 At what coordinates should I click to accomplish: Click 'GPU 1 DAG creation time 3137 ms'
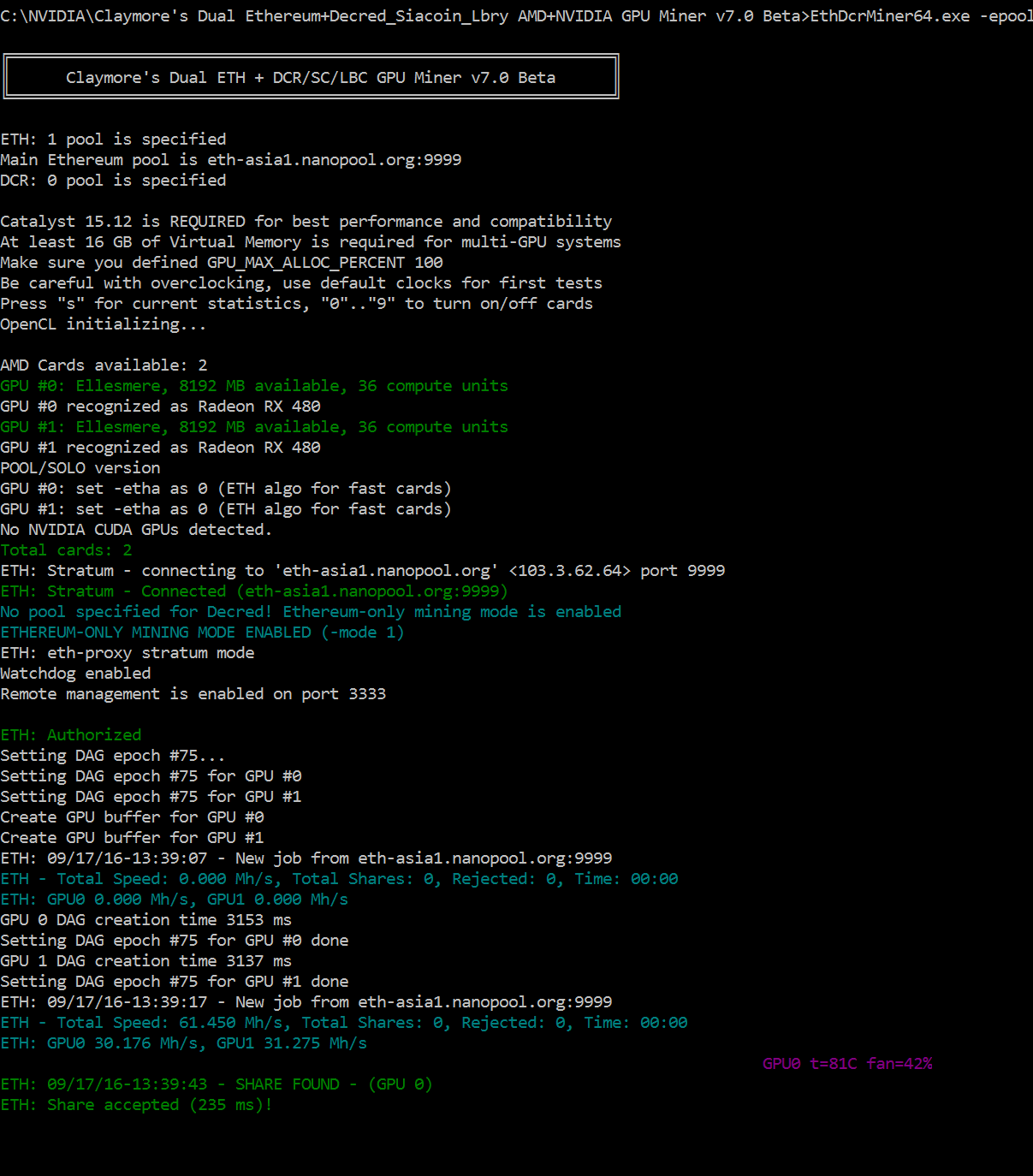pyautogui.click(x=146, y=961)
